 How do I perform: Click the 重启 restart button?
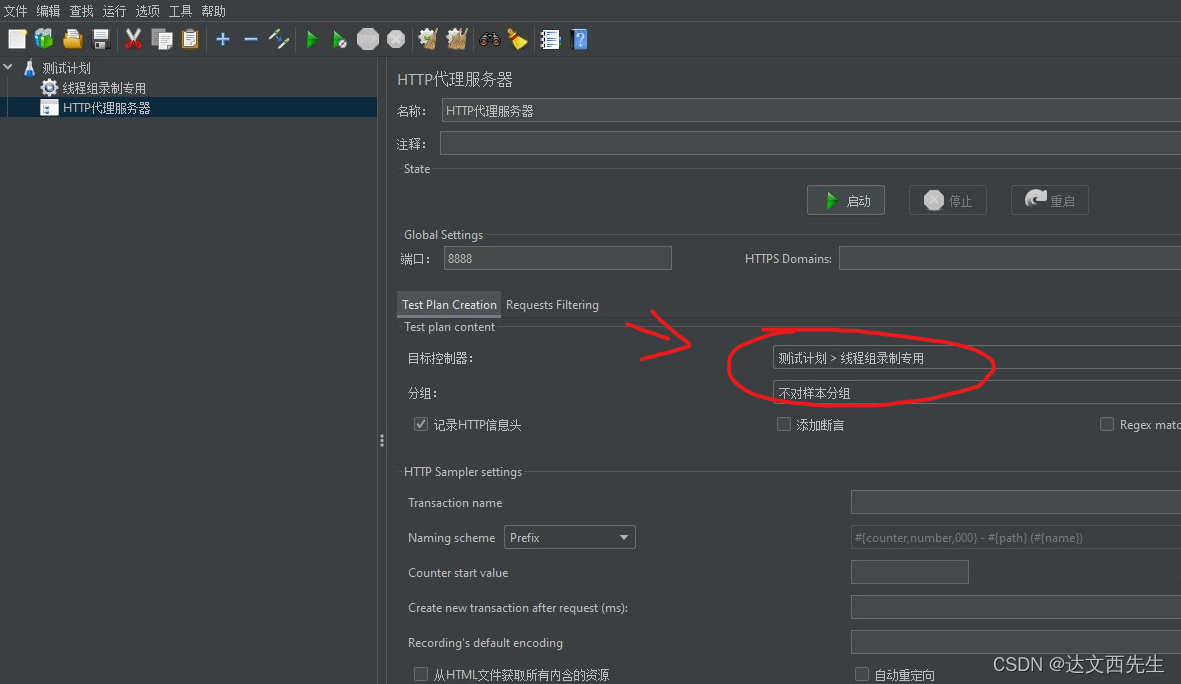point(1049,200)
